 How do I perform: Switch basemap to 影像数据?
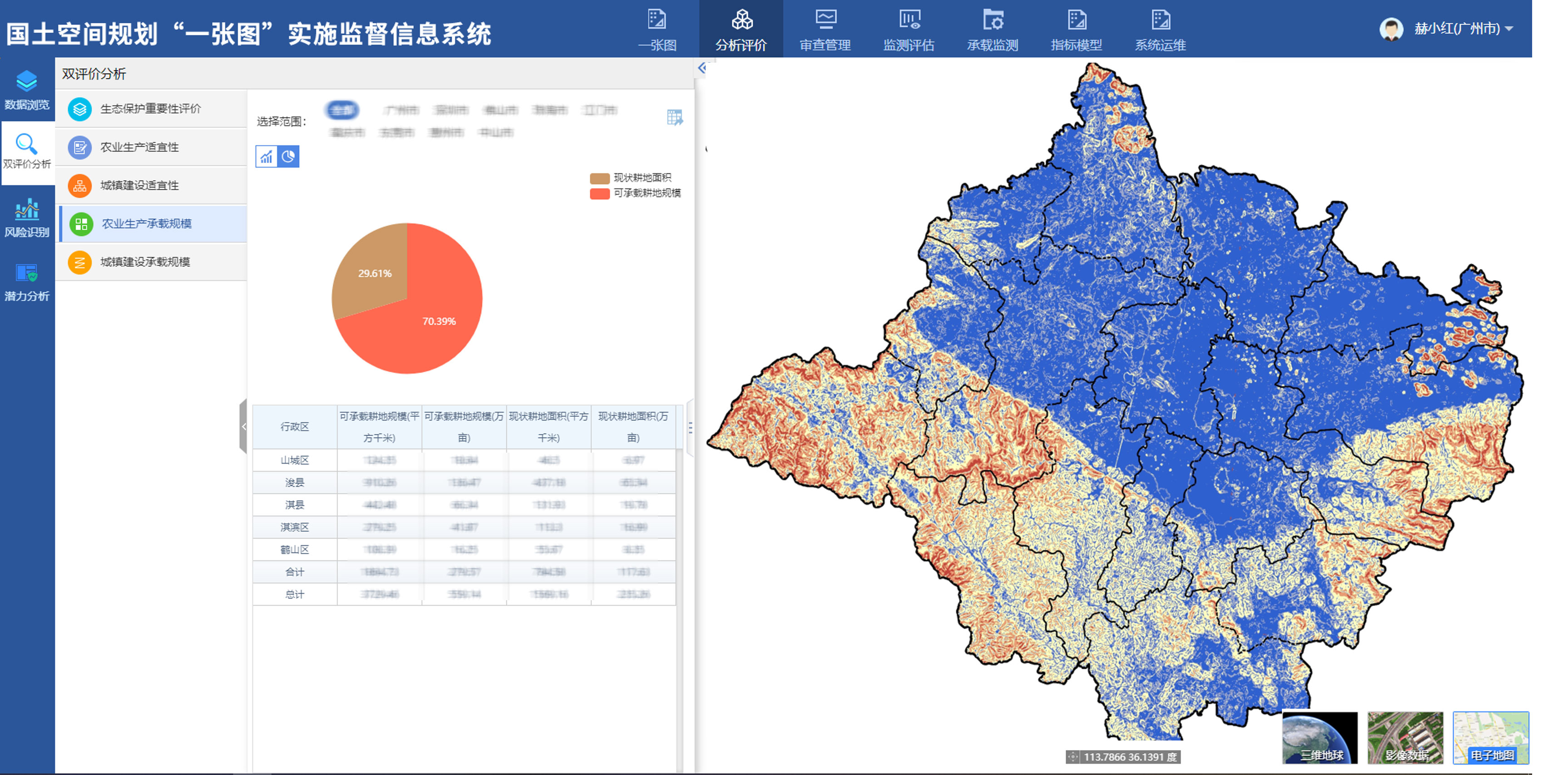1405,737
